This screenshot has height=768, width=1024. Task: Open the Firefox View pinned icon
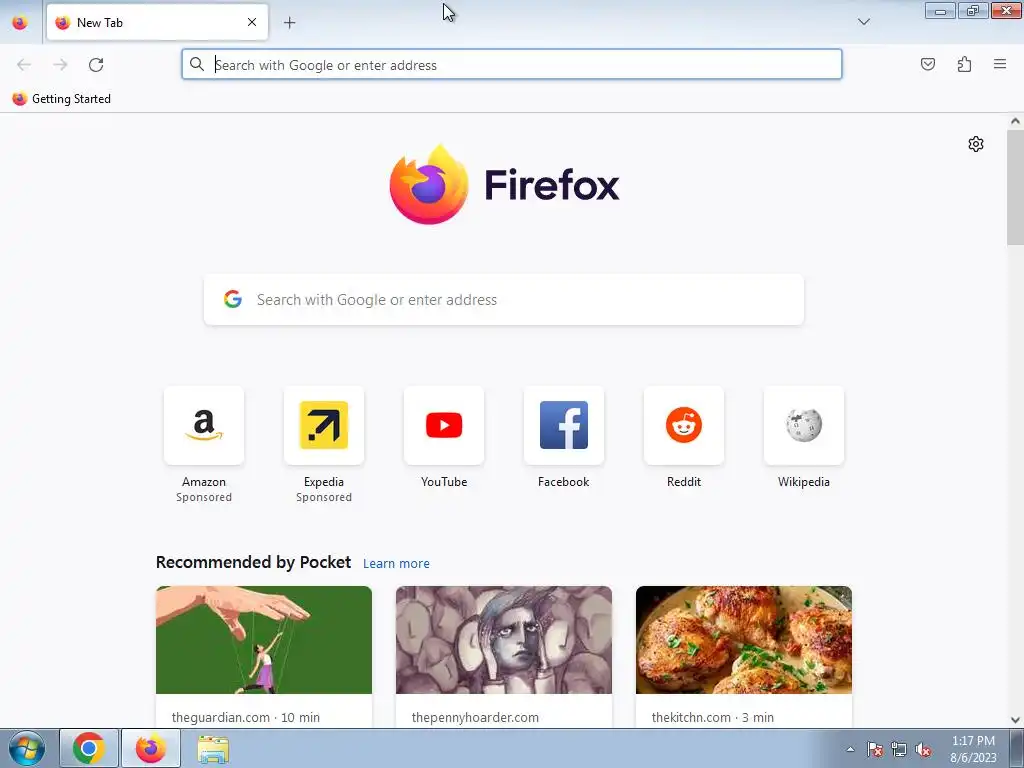click(20, 22)
